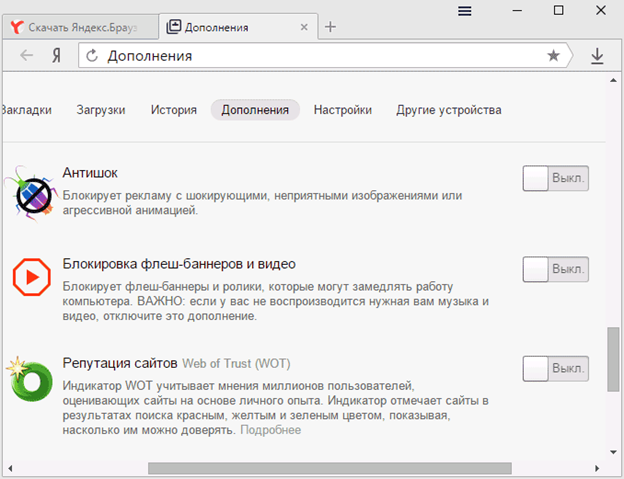624x479 pixels.
Task: Enable the Репутация сайтов toggle
Action: 556,368
